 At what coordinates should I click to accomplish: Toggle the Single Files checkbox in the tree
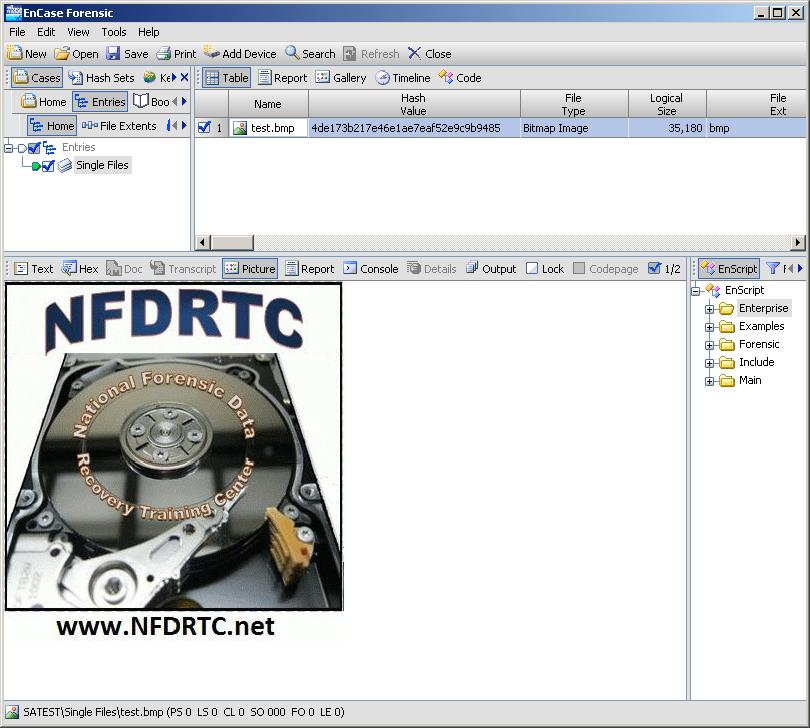click(x=48, y=166)
